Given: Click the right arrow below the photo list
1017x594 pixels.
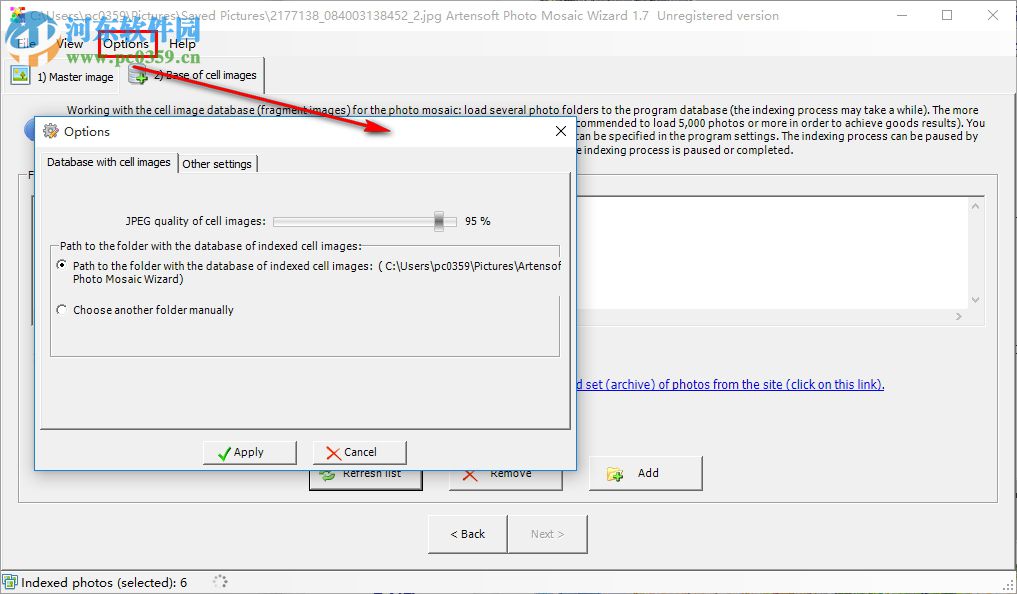Looking at the screenshot, I should click(958, 315).
